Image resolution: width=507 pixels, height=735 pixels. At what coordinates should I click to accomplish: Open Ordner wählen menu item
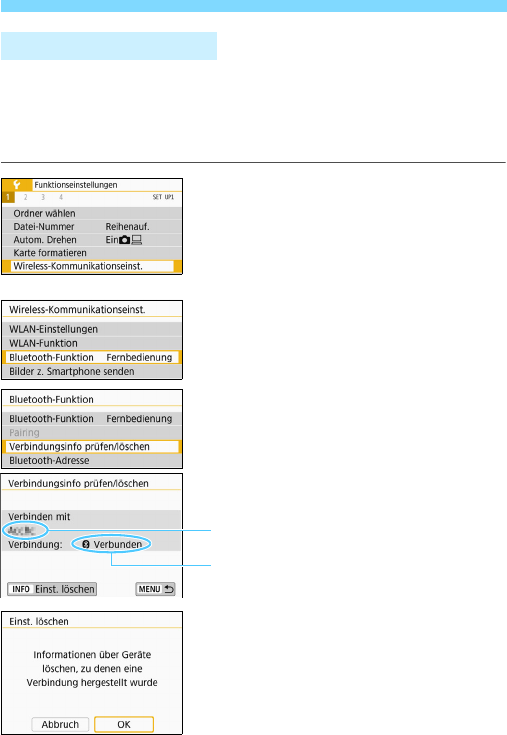(x=92, y=213)
